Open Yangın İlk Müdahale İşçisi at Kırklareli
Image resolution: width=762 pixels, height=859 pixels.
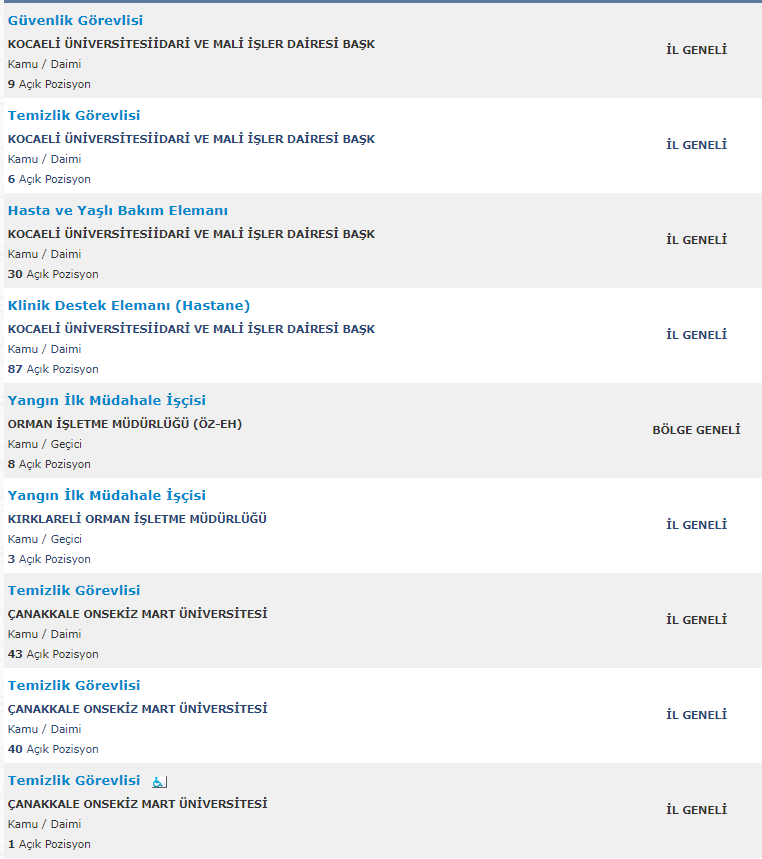pyautogui.click(x=107, y=495)
